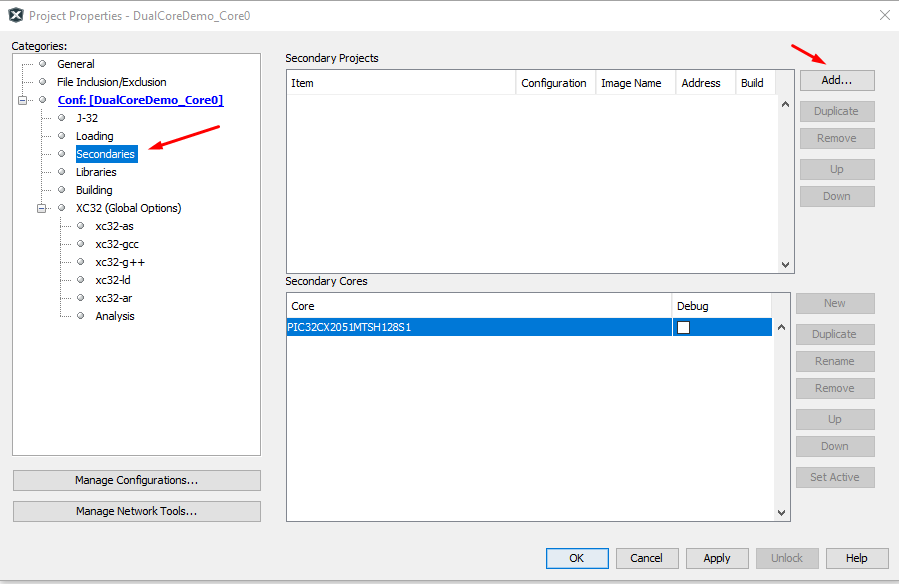Select the Analysis tree item
The height and width of the screenshot is (584, 899).
(x=115, y=316)
